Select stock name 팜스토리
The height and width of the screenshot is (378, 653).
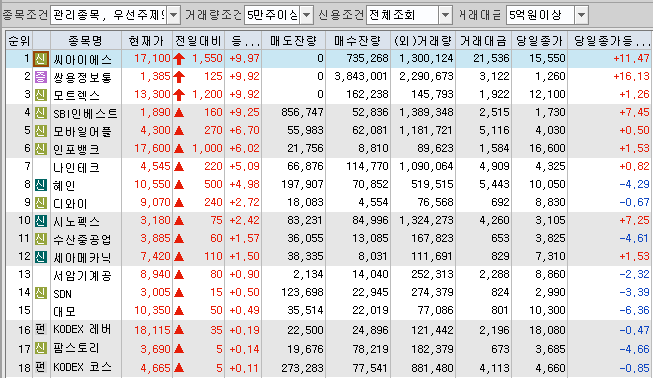pos(77,348)
